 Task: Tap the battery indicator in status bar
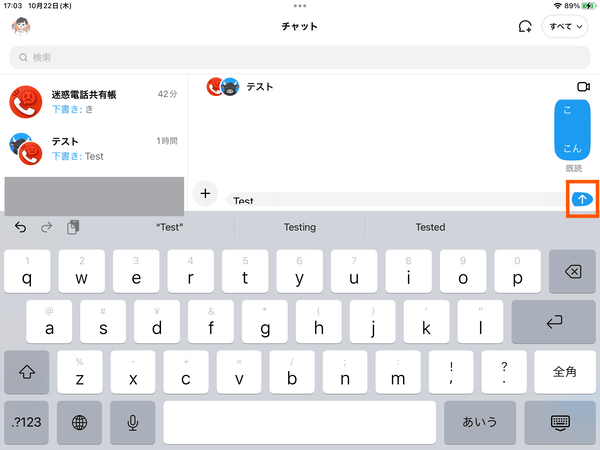point(588,6)
